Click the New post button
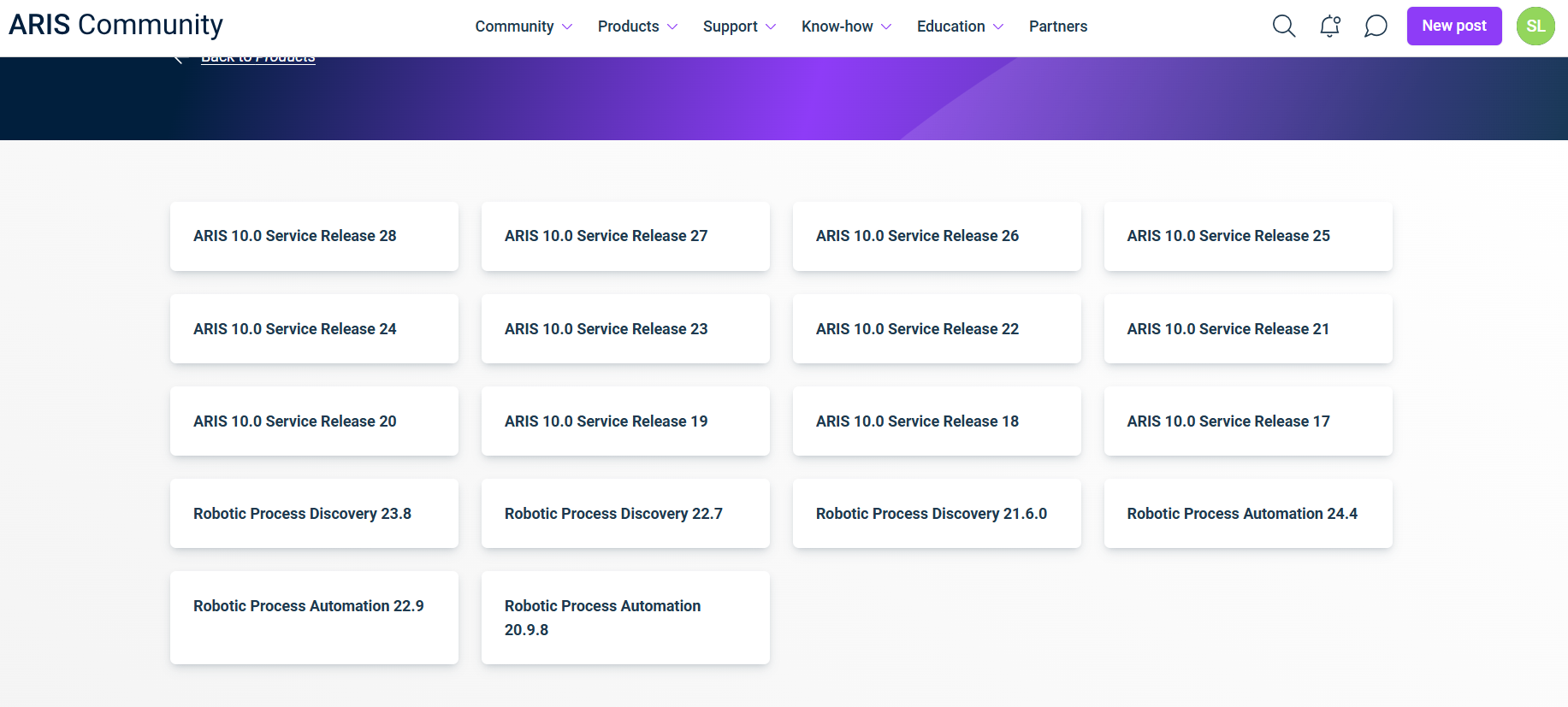 (x=1453, y=26)
